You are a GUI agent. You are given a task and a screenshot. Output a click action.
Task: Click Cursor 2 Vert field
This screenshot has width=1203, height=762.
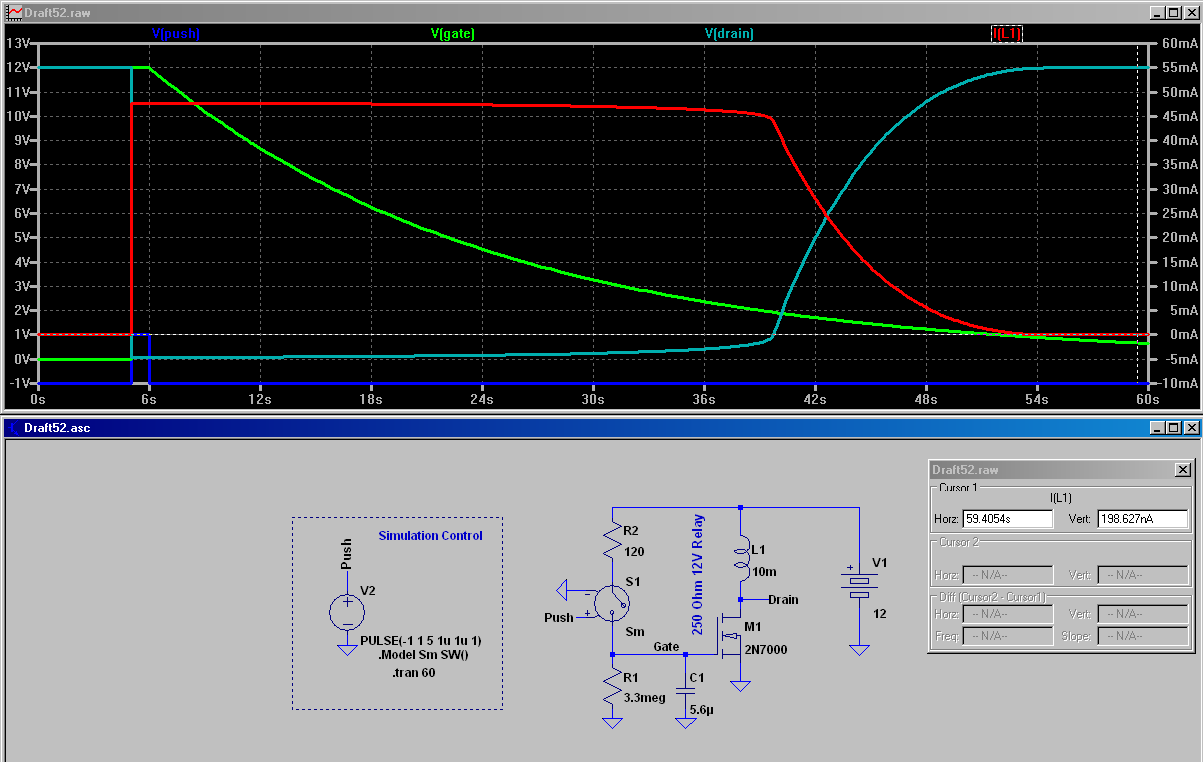(1143, 575)
